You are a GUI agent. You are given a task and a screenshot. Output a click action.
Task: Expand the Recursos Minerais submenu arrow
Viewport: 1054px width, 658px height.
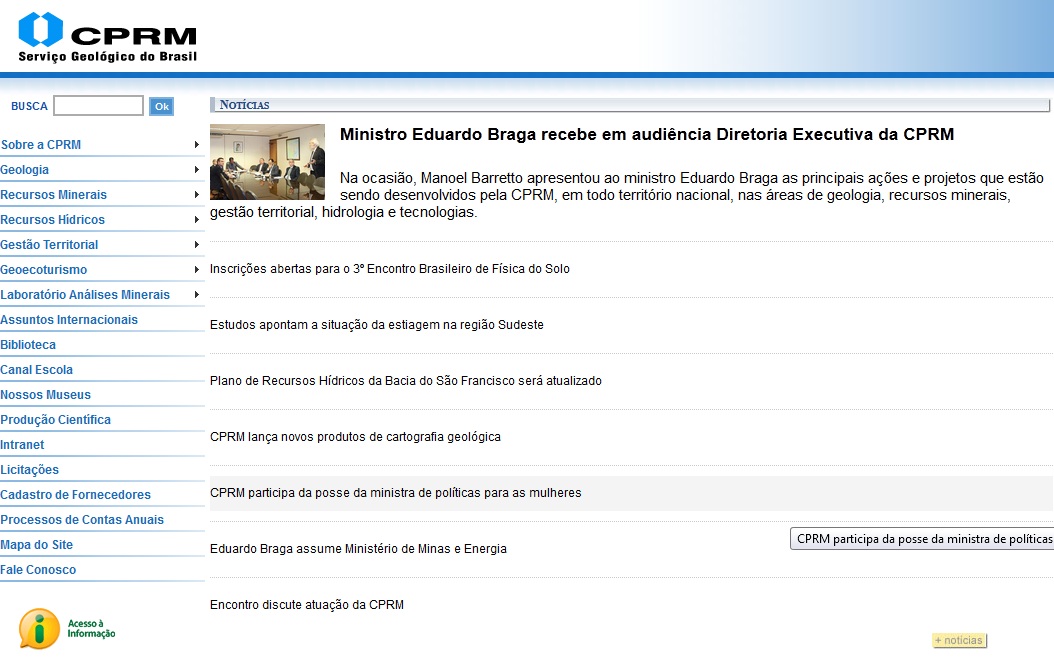coord(197,195)
